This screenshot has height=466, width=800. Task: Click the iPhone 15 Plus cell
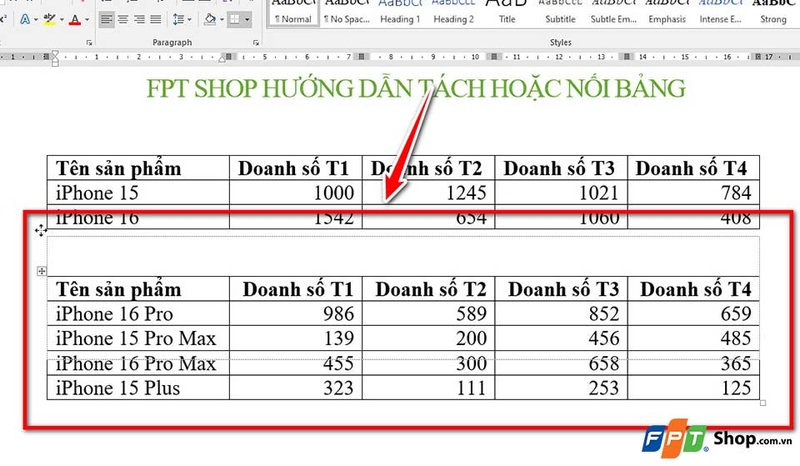[138, 388]
